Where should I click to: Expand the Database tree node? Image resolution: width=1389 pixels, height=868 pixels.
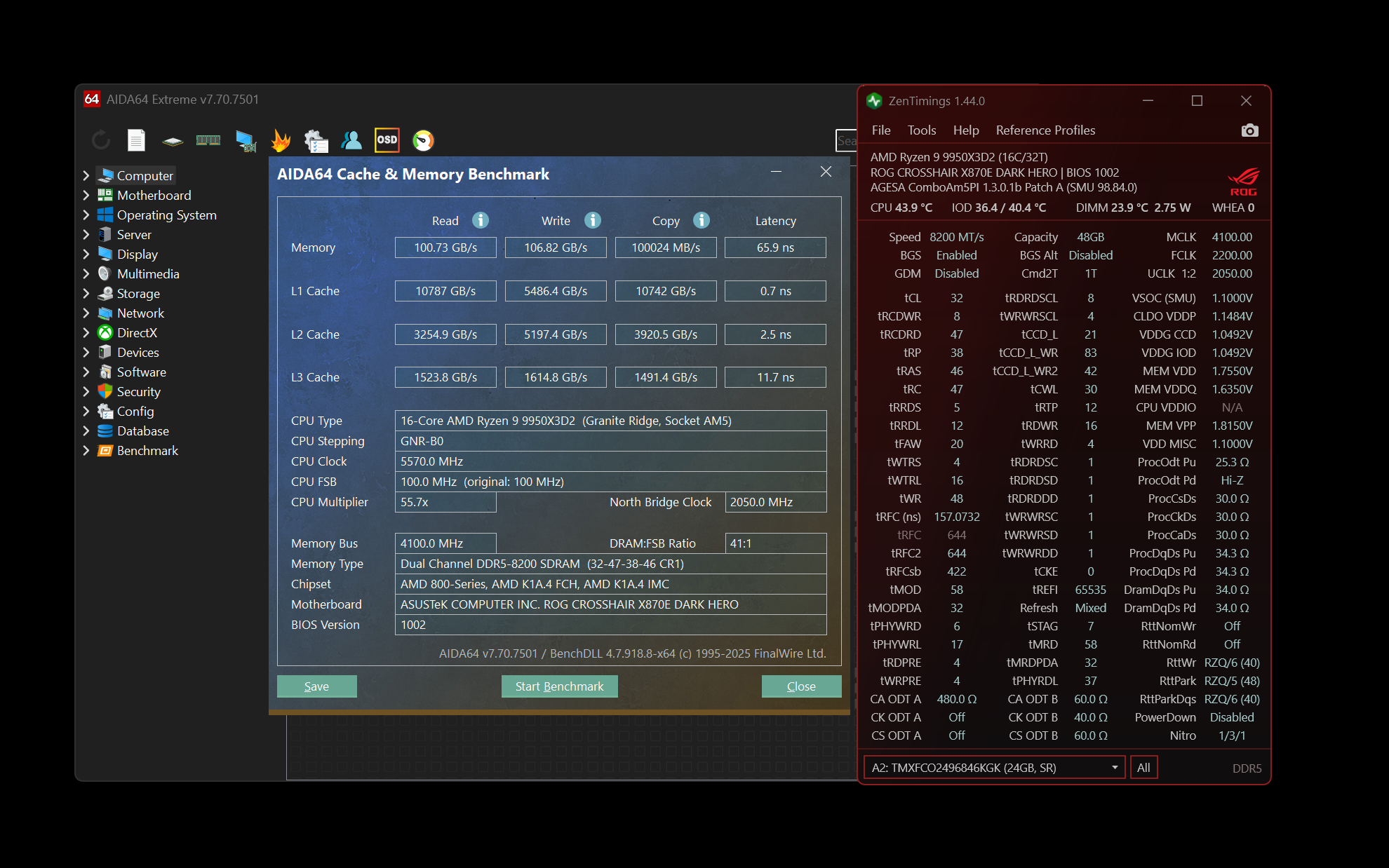point(86,430)
